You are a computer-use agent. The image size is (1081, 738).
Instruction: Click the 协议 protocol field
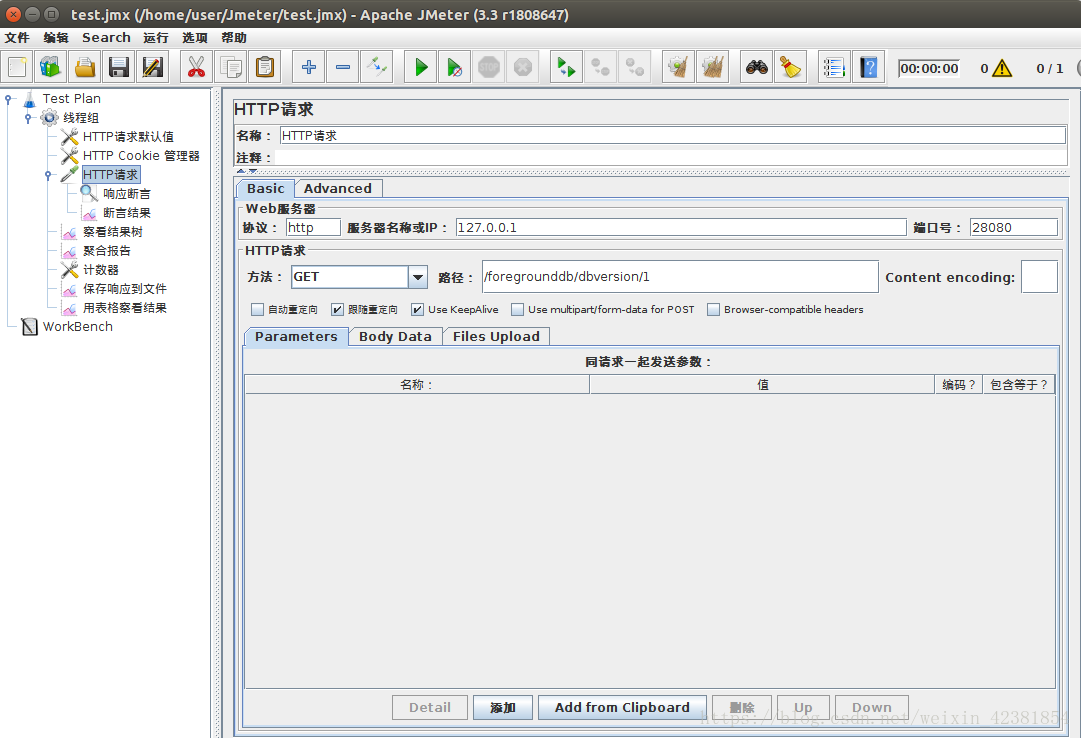(313, 228)
